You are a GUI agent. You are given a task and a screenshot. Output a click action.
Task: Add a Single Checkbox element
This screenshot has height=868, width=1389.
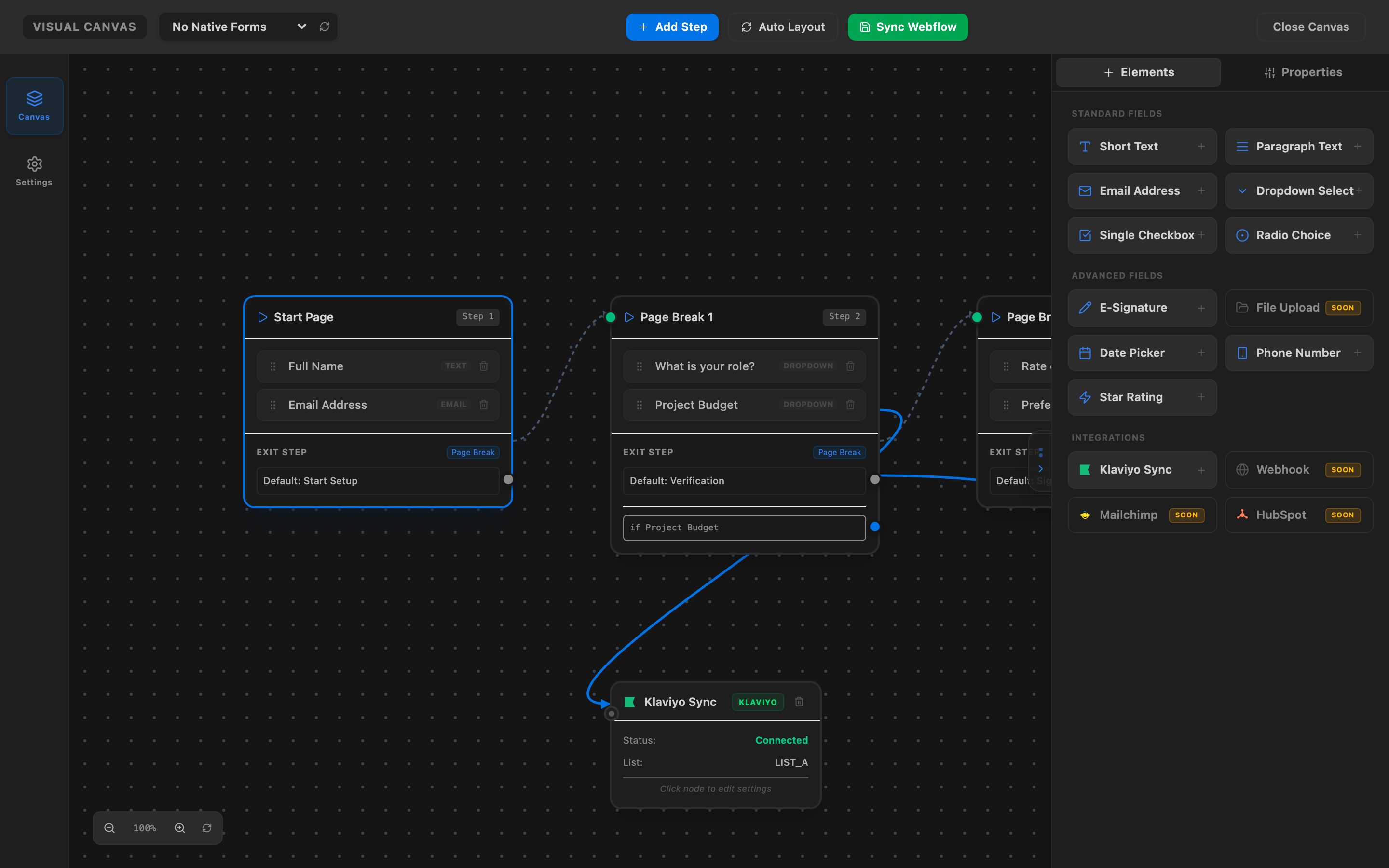(x=1142, y=235)
